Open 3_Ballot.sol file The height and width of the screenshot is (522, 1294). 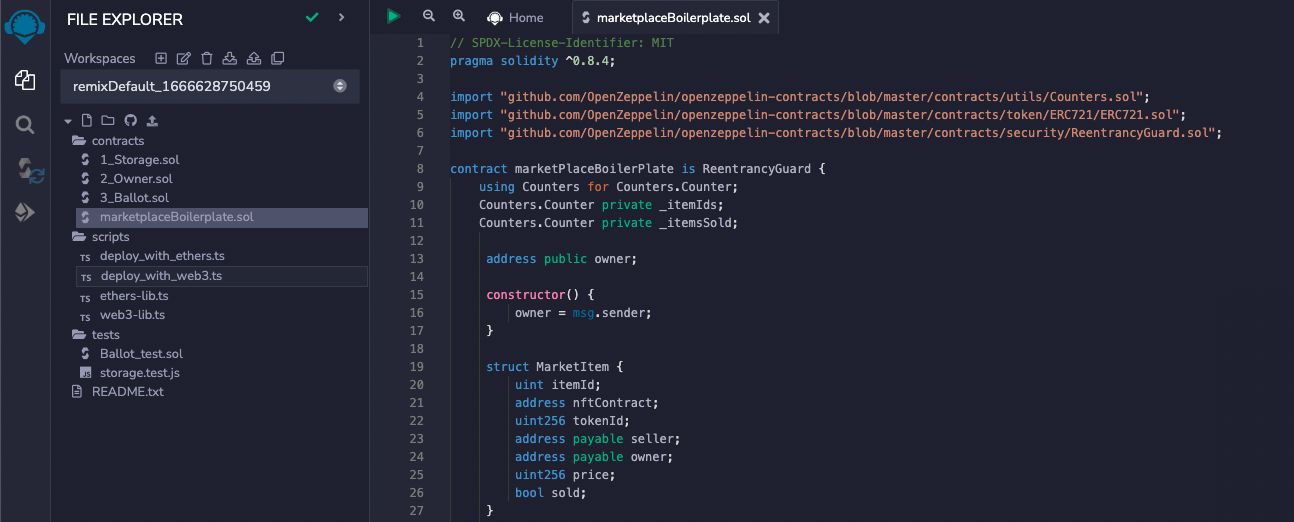[134, 198]
